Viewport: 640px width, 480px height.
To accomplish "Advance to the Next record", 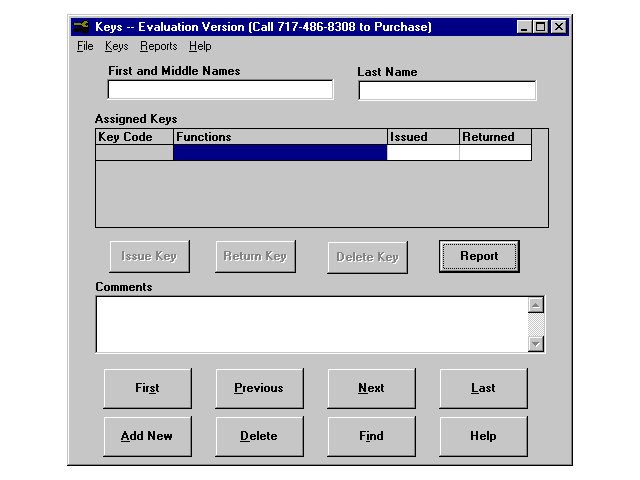I will point(371,388).
